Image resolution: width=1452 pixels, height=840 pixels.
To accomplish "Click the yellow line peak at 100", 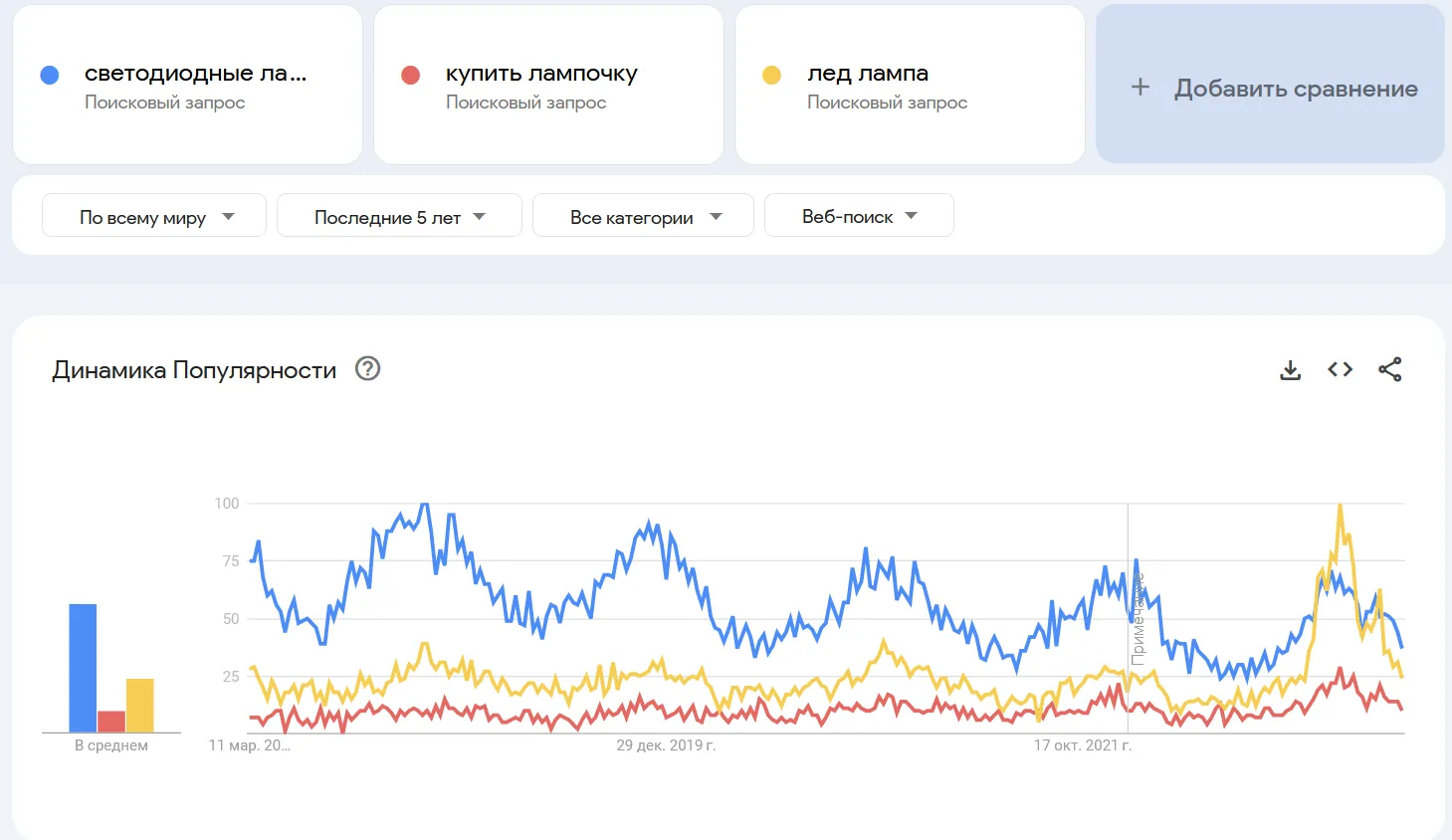I will coord(1340,507).
